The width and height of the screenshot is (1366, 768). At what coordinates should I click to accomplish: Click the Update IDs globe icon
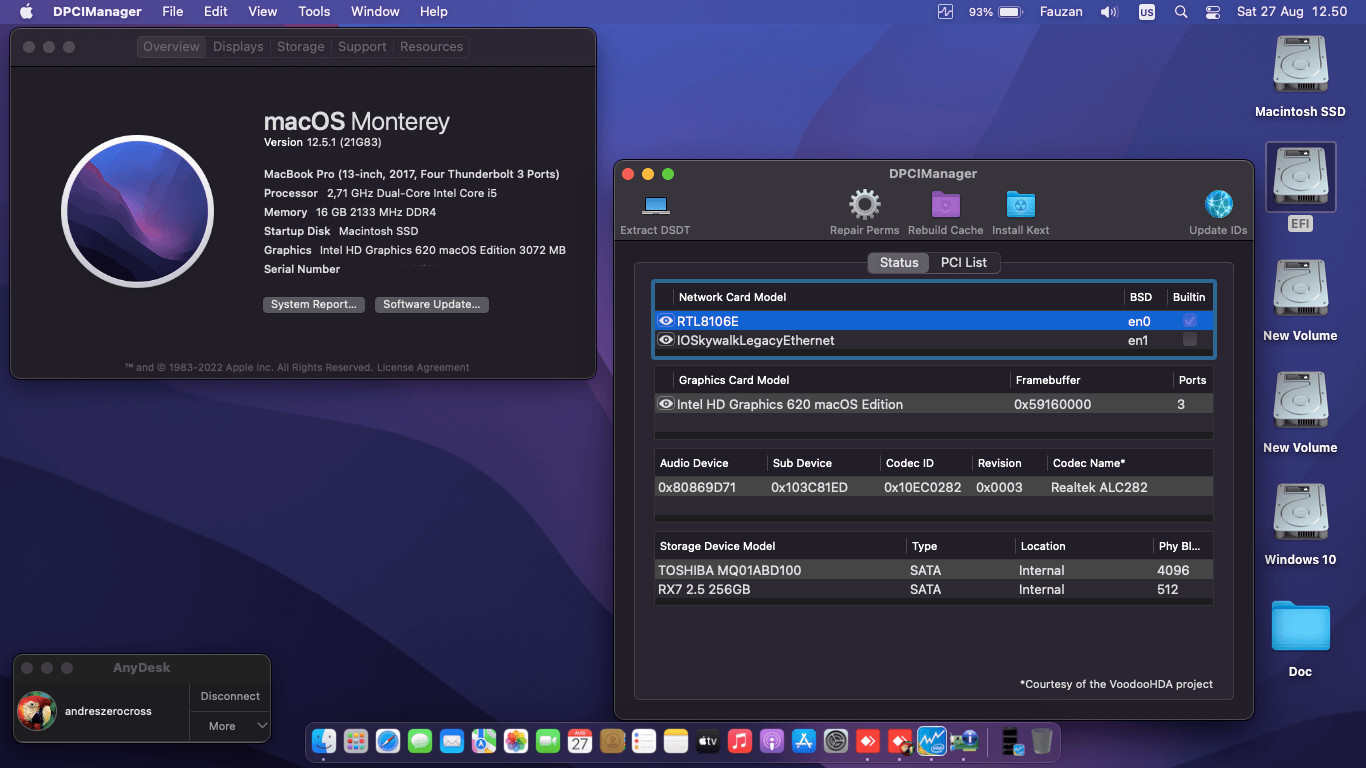pyautogui.click(x=1218, y=205)
